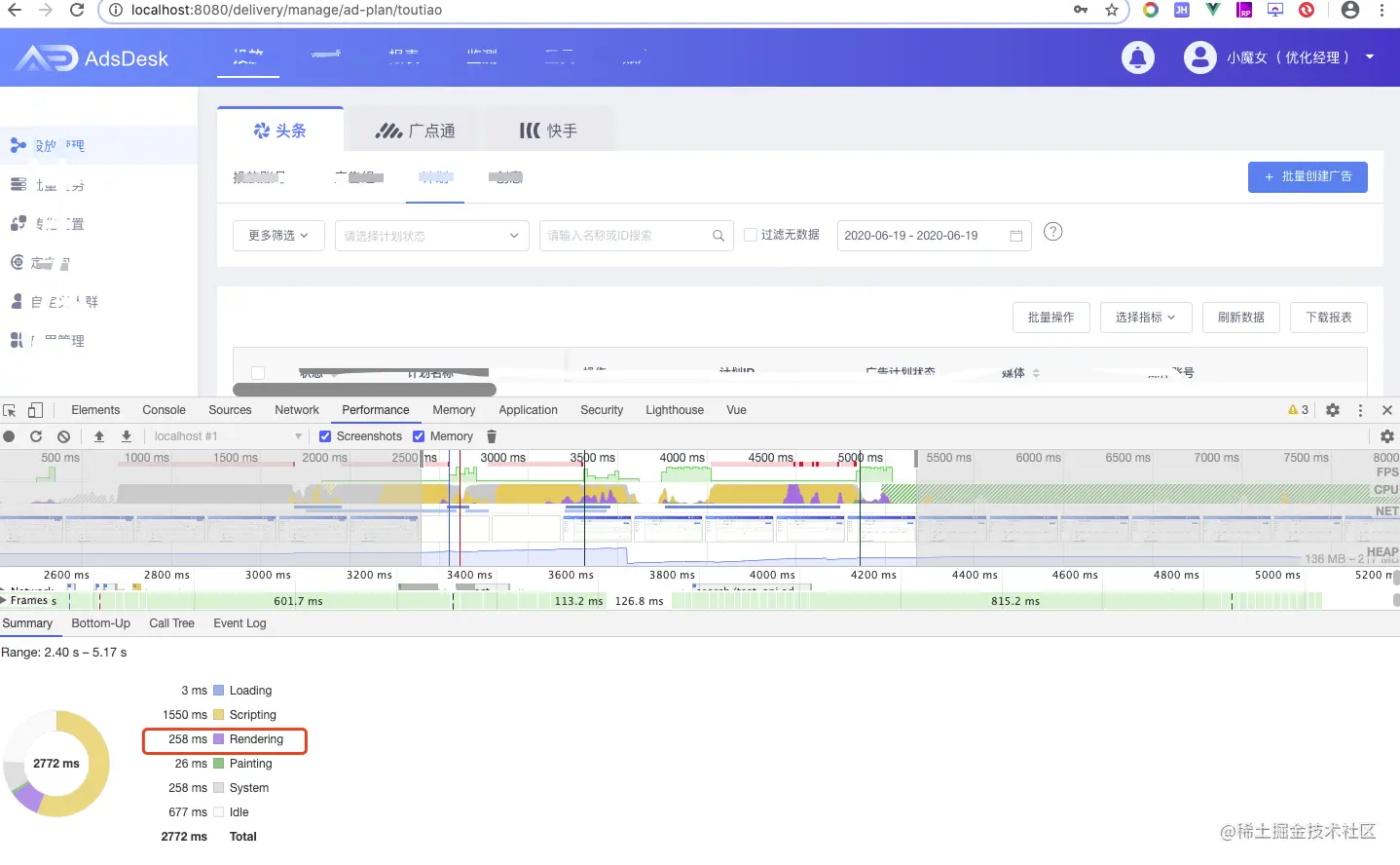This screenshot has height=865, width=1400.
Task: Close the DevTools panel
Action: pyautogui.click(x=1387, y=410)
